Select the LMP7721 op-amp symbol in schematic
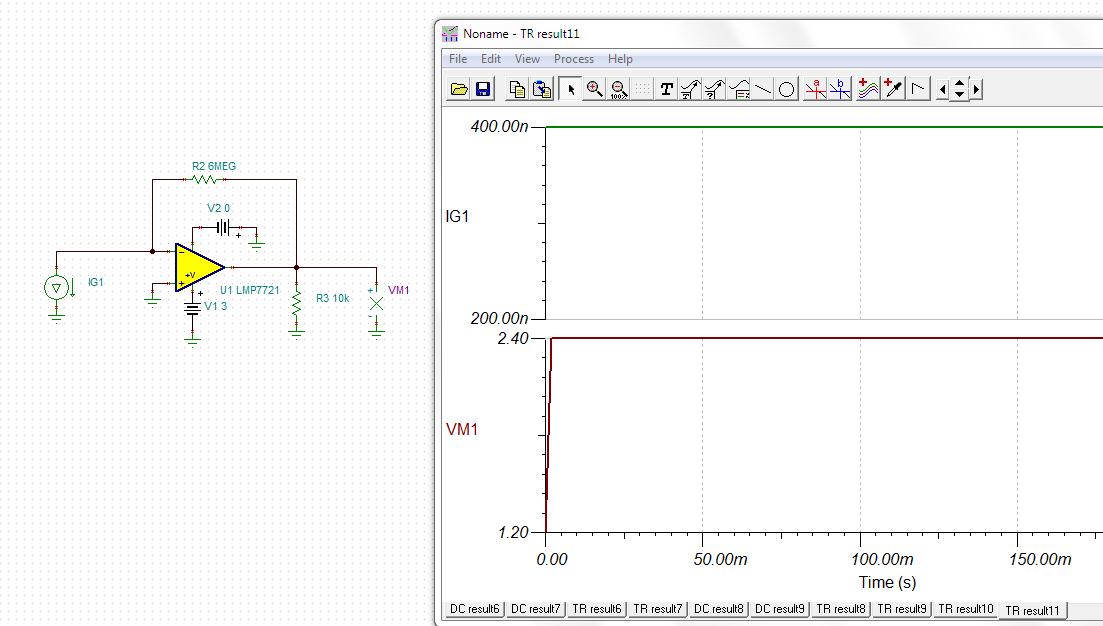The height and width of the screenshot is (626, 1103). pos(199,267)
